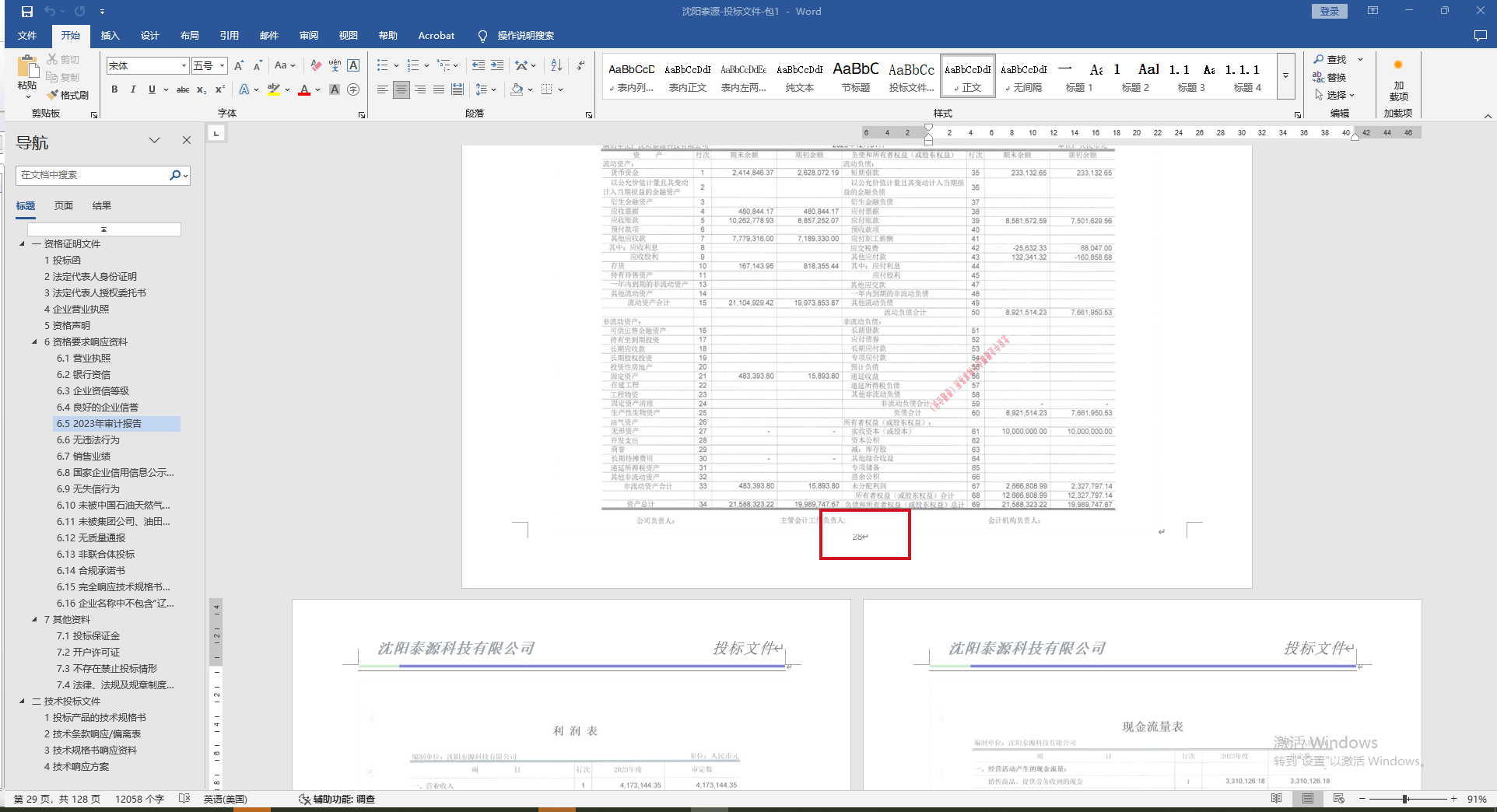
Task: Open navigation search options dropdown
Action: tap(185, 176)
